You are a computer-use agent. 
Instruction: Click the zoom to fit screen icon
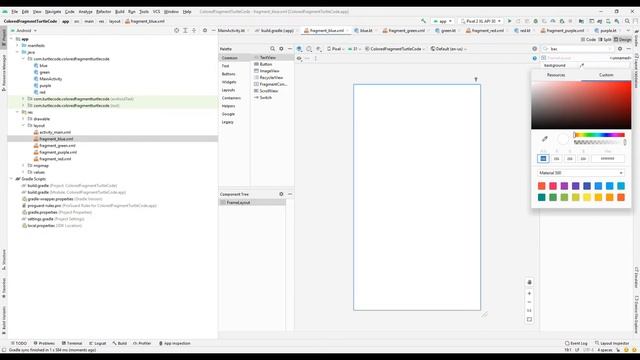click(x=529, y=320)
